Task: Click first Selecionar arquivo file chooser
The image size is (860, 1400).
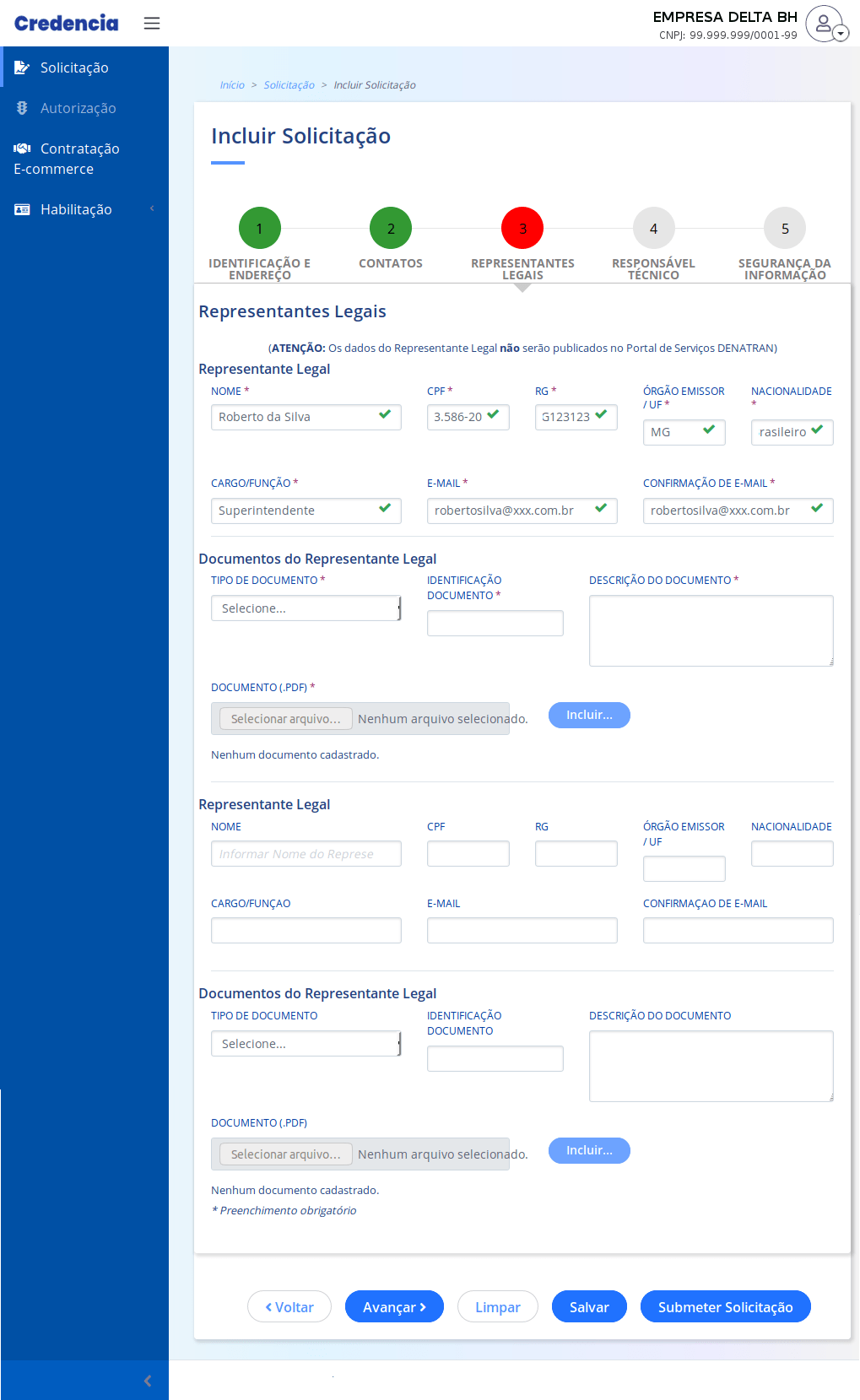Action: 286,719
